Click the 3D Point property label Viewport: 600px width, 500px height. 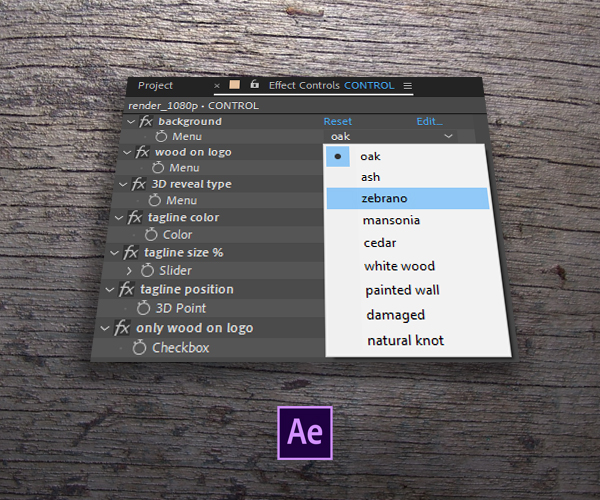(181, 308)
